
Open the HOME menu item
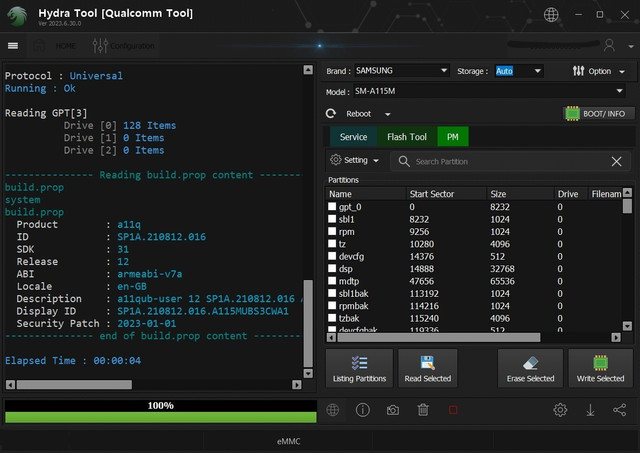tap(65, 46)
